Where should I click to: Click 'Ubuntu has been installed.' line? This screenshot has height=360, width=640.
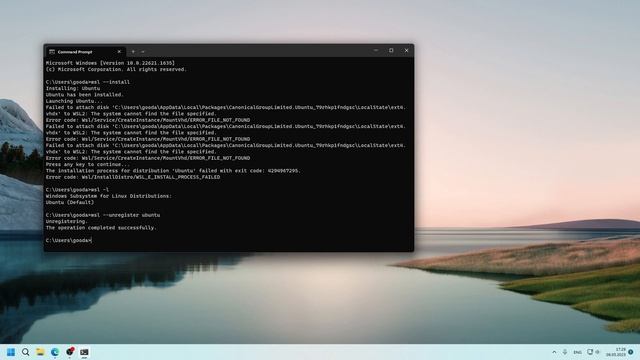[84, 95]
